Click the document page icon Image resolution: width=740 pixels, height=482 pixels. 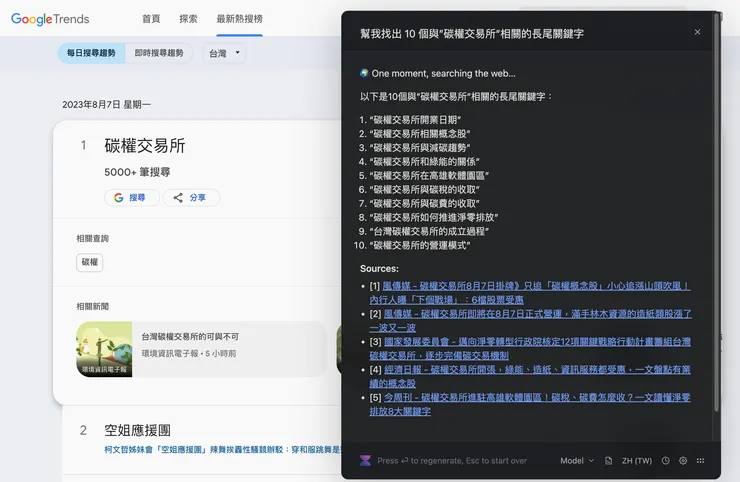click(x=608, y=461)
